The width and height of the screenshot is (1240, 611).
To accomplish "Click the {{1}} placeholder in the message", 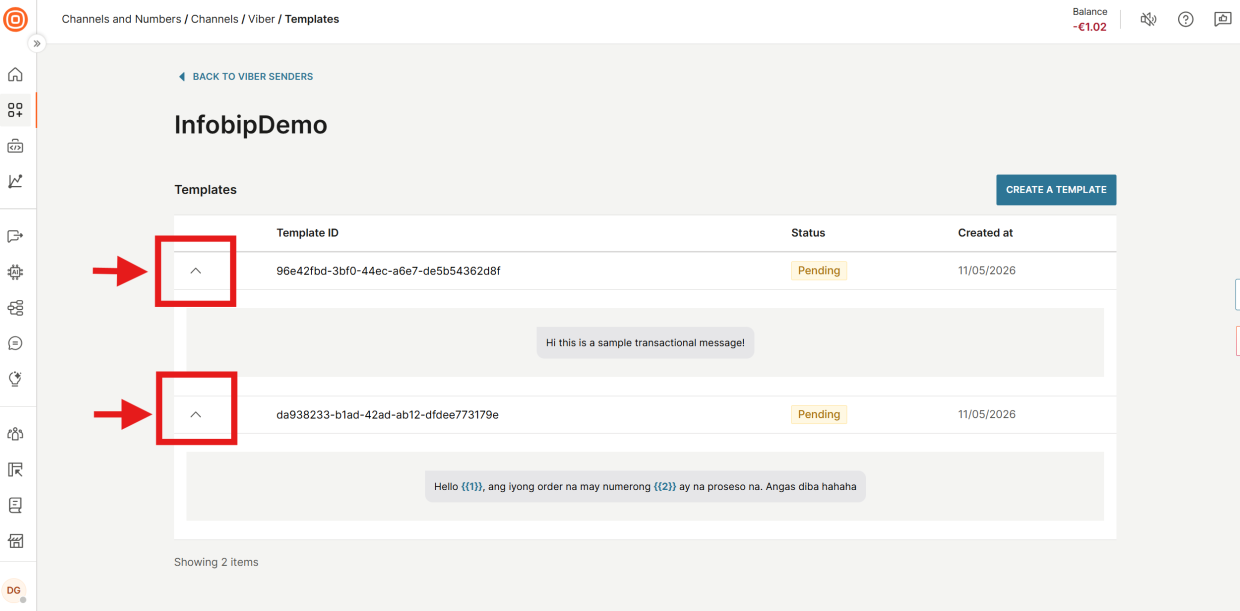I will [x=472, y=487].
